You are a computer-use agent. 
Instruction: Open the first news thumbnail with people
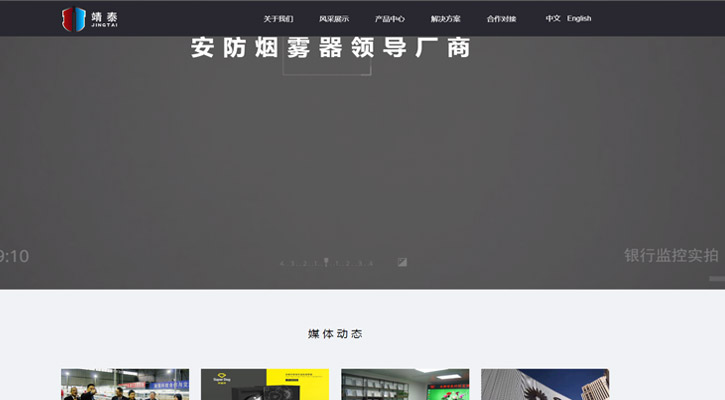[x=125, y=385]
